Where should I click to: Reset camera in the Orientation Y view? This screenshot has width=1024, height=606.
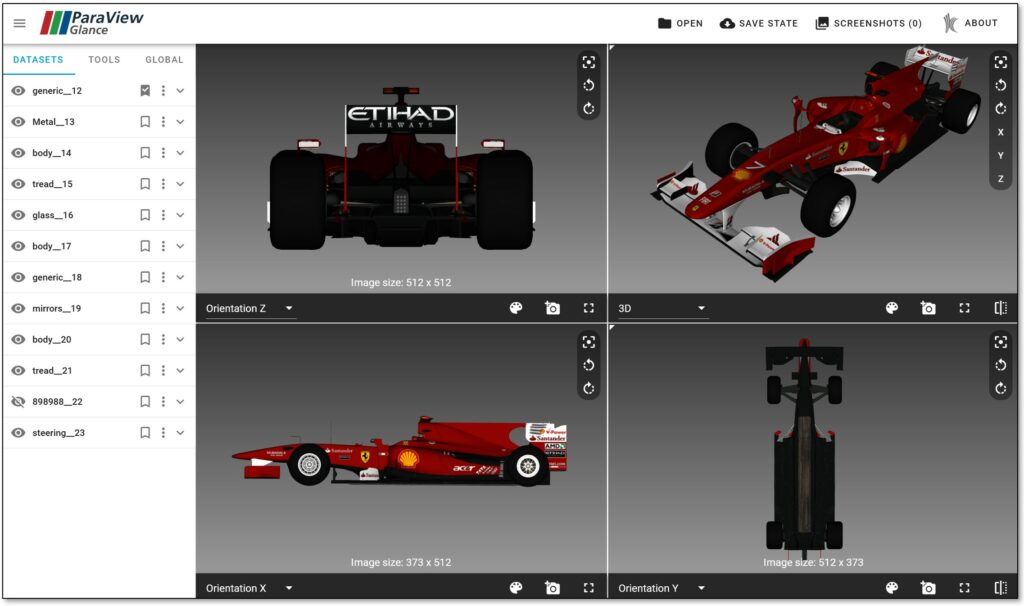click(1000, 342)
